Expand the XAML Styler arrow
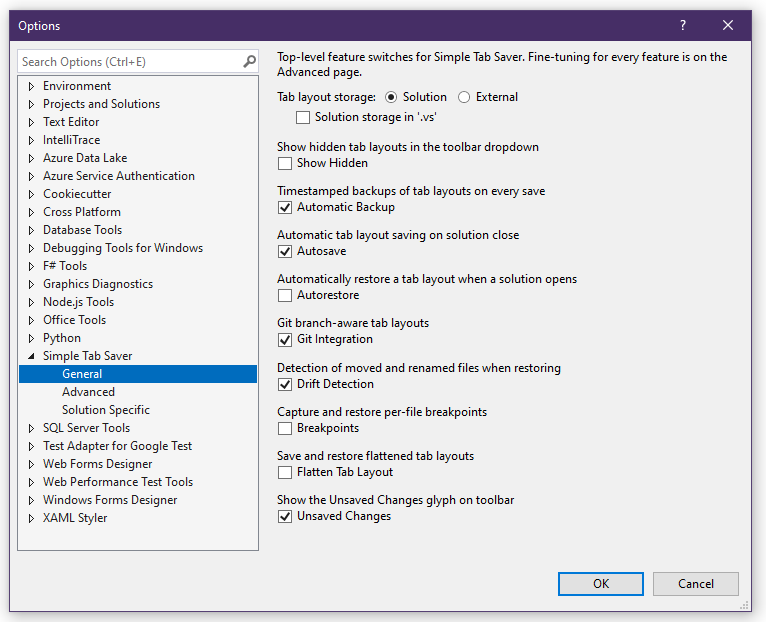This screenshot has height=622, width=766. point(31,518)
